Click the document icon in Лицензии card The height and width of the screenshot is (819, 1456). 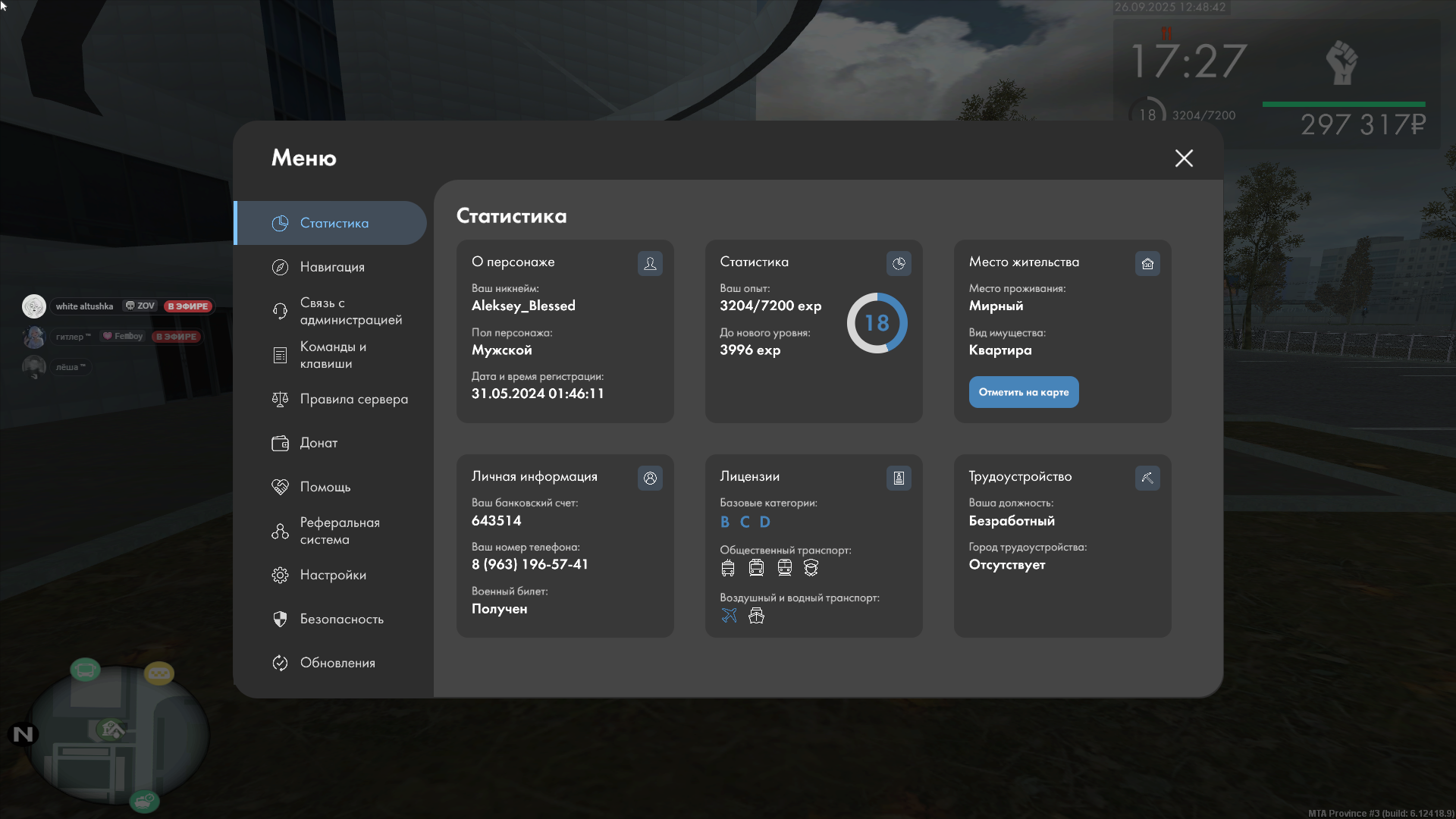899,478
